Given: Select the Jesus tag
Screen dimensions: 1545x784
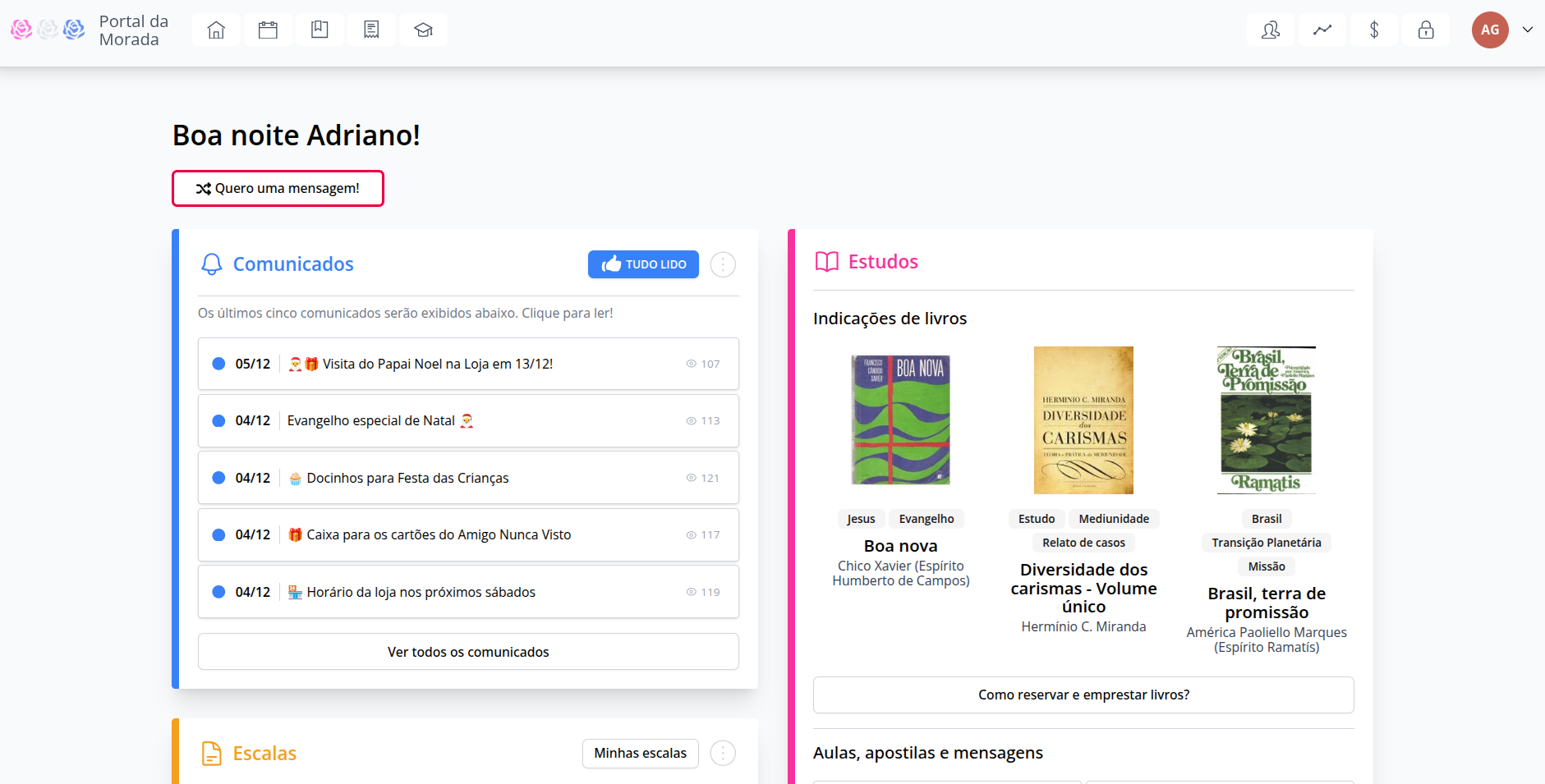Looking at the screenshot, I should tap(861, 519).
